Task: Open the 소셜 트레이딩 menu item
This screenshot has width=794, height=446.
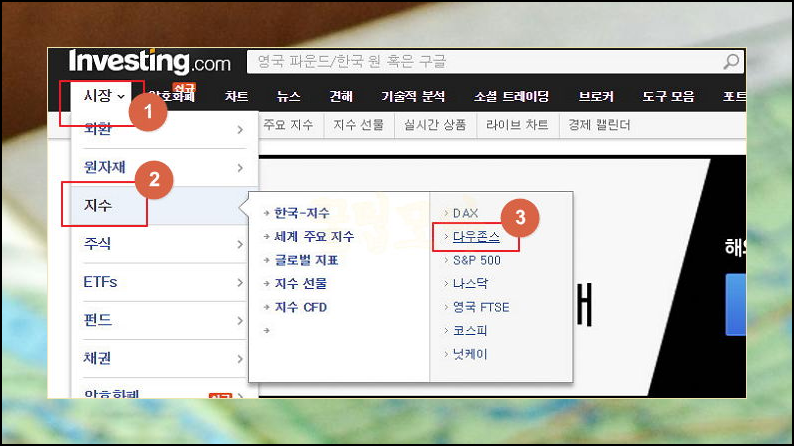Action: point(511,96)
